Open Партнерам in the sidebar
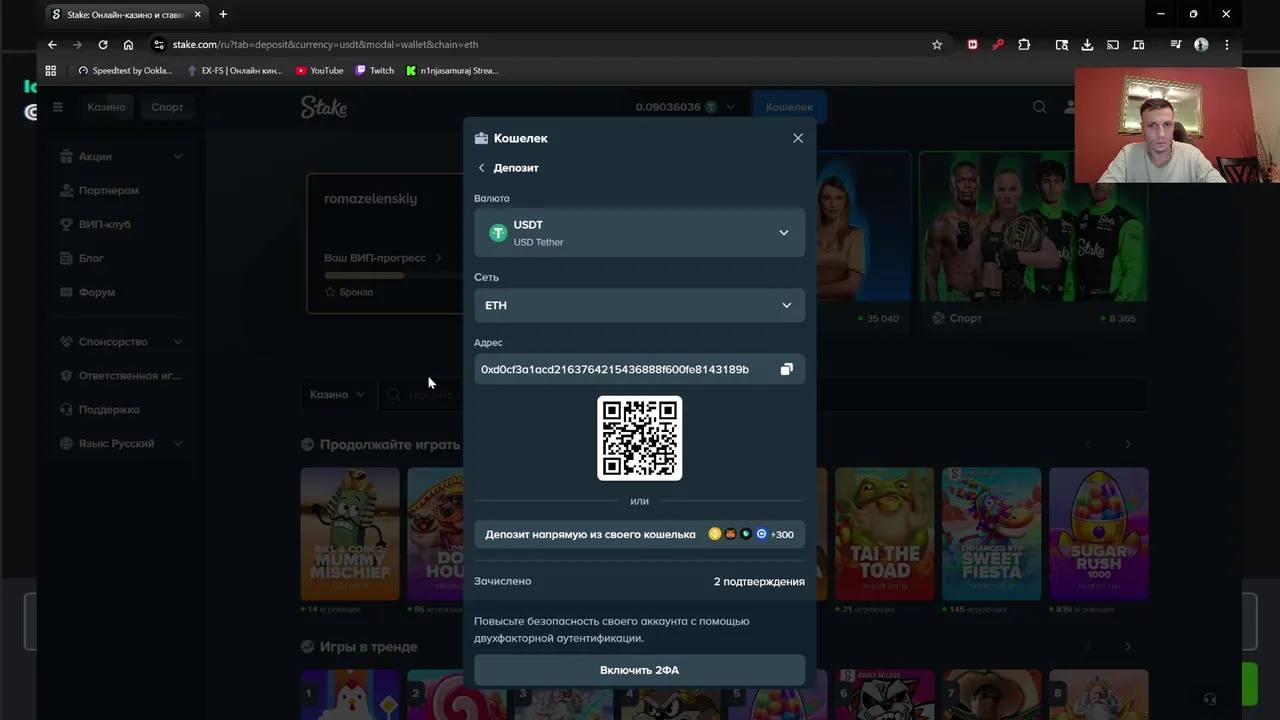The width and height of the screenshot is (1280, 720). [x=120, y=190]
